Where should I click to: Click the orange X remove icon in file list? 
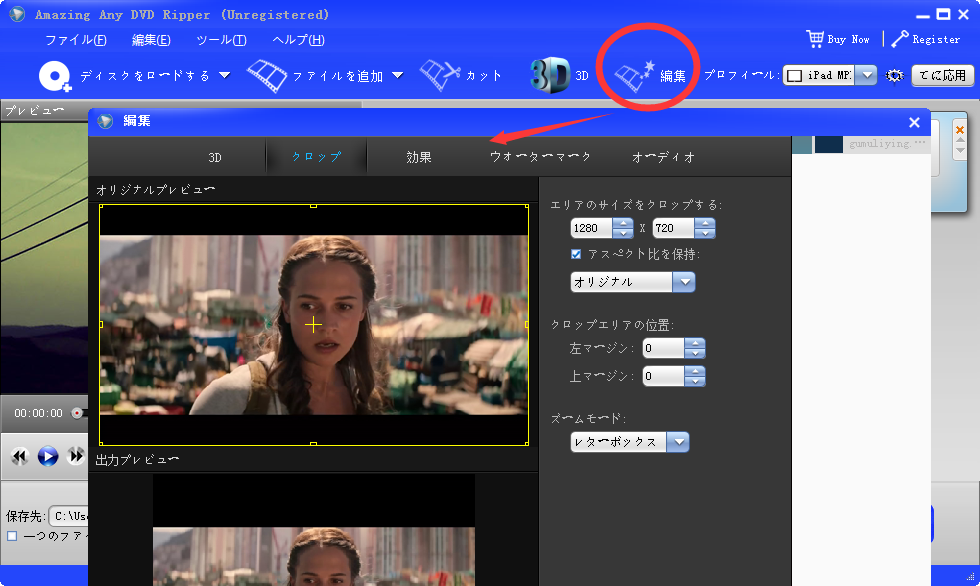pyautogui.click(x=960, y=130)
